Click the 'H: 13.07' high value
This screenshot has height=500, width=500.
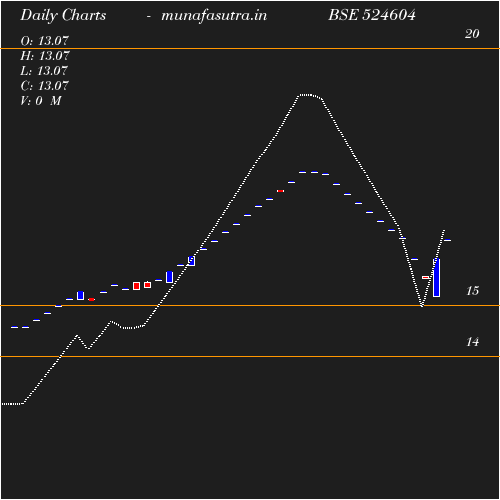click(x=45, y=56)
